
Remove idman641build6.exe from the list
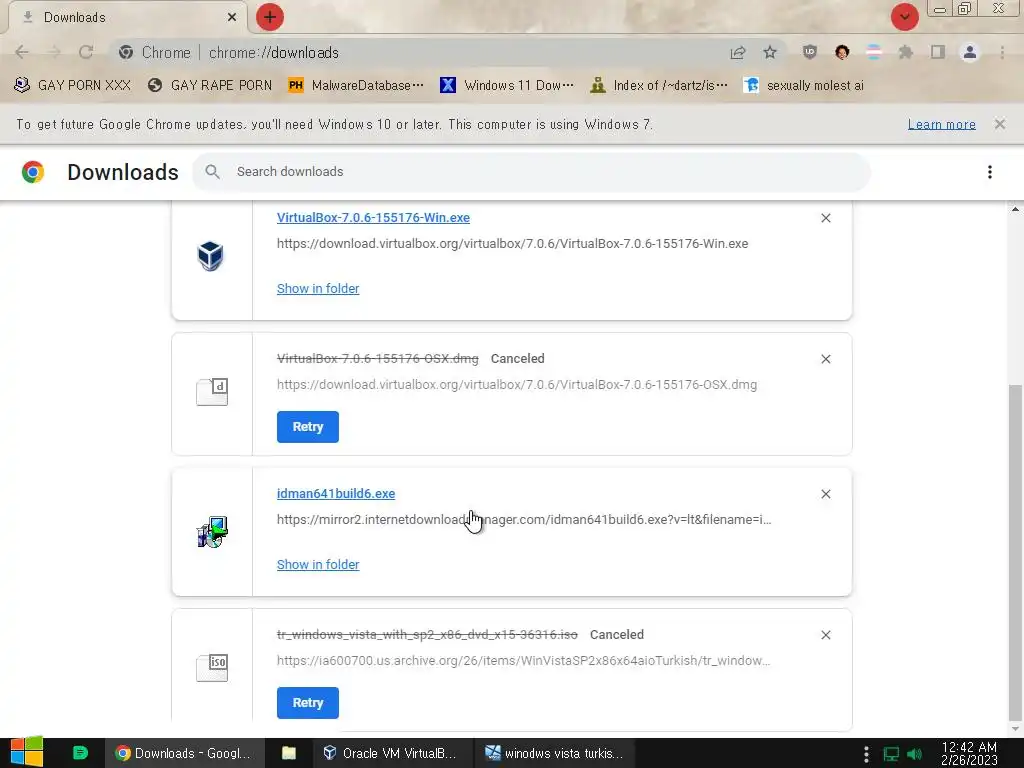coord(825,494)
